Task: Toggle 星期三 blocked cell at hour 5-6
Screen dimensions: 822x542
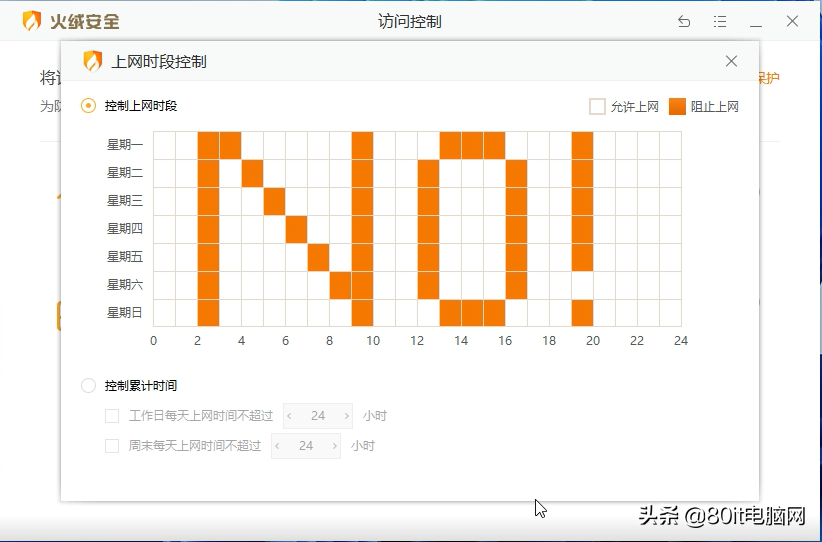Action: click(274, 201)
